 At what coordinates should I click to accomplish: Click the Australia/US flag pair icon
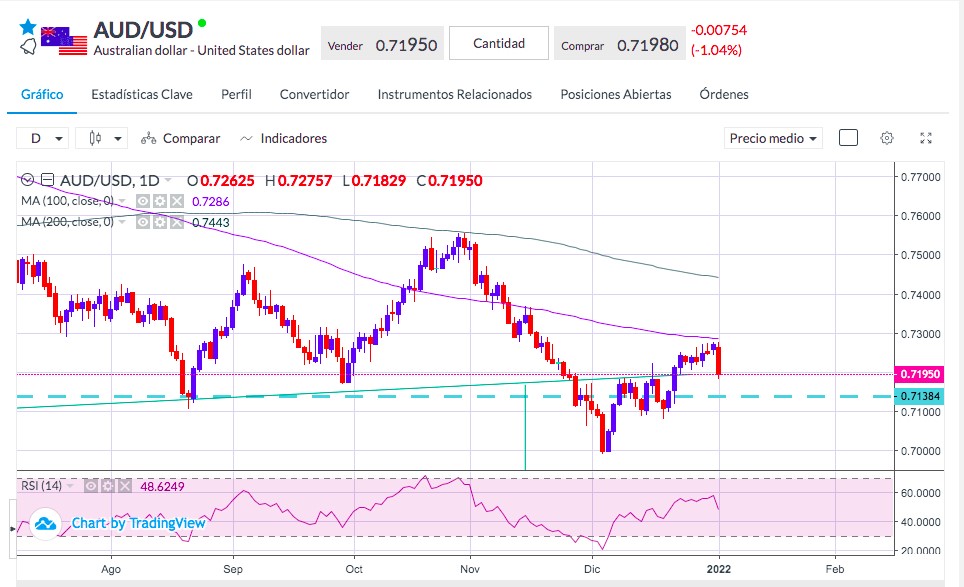pos(64,41)
